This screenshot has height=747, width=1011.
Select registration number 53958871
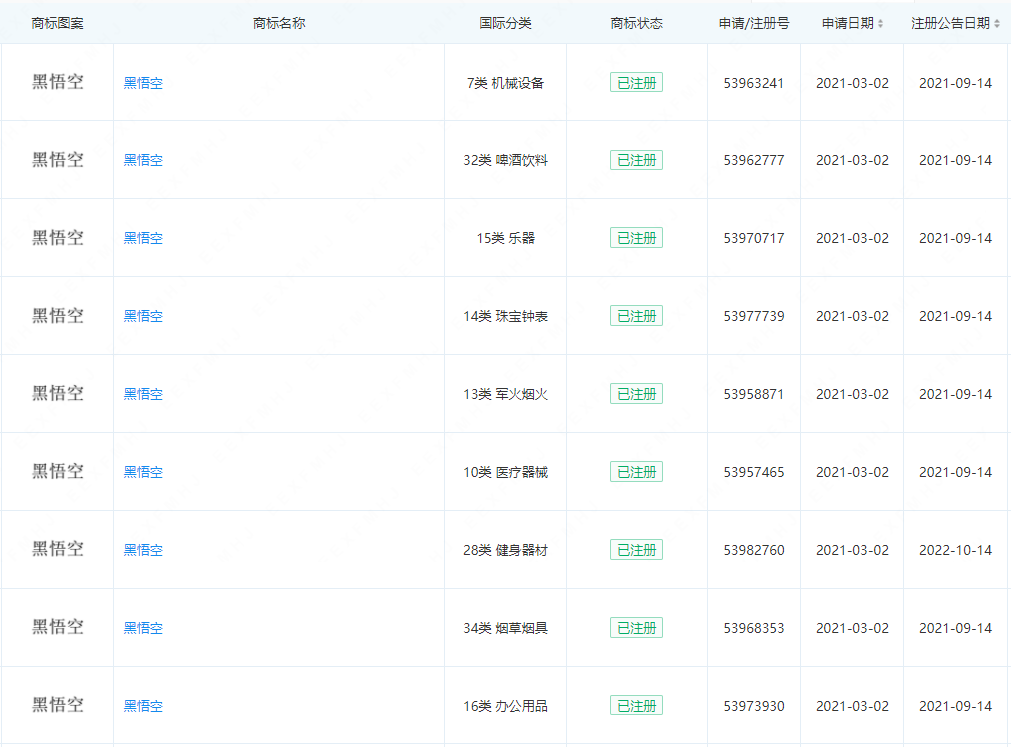pos(754,394)
